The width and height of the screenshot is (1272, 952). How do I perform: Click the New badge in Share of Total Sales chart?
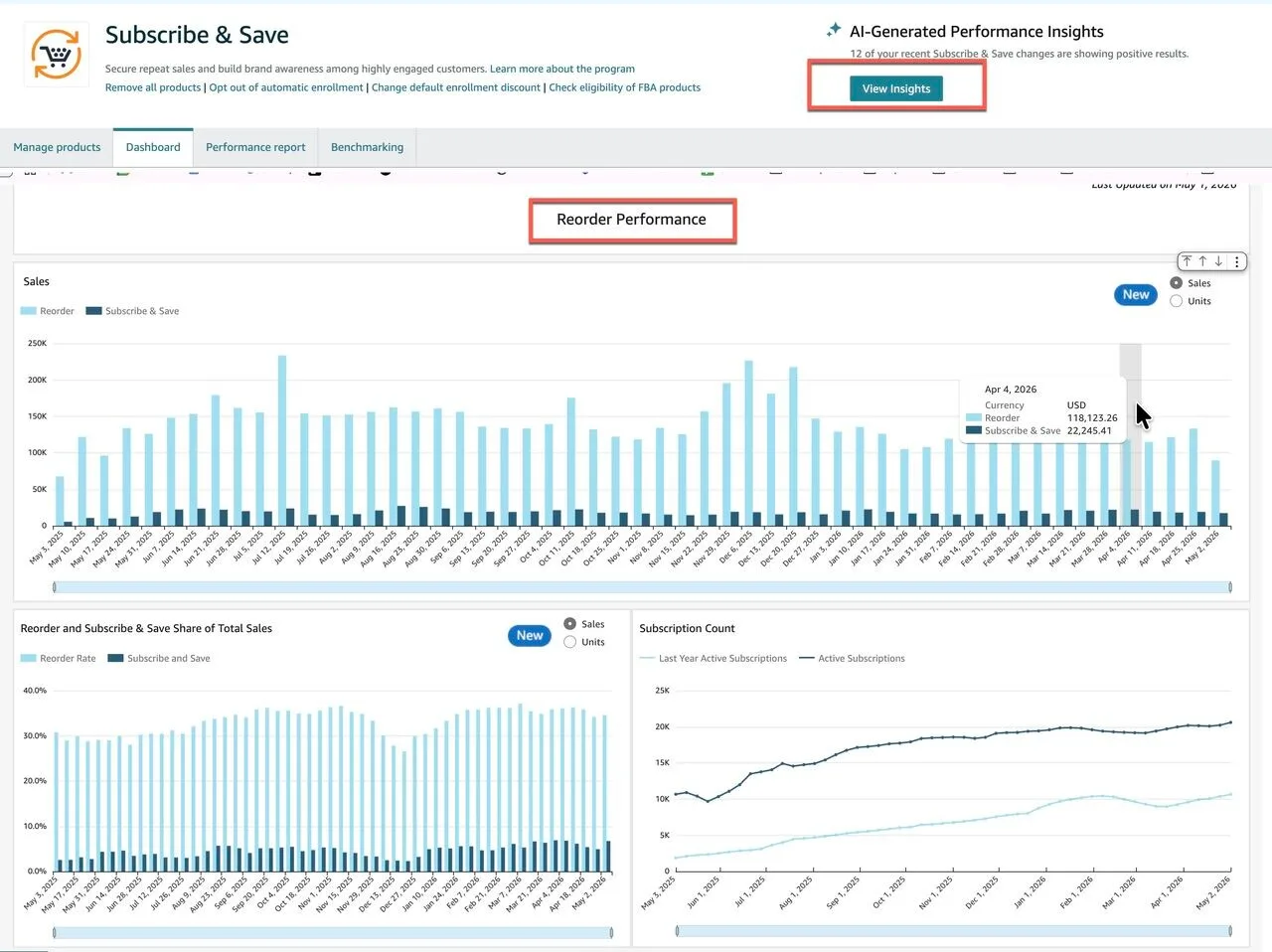(530, 636)
